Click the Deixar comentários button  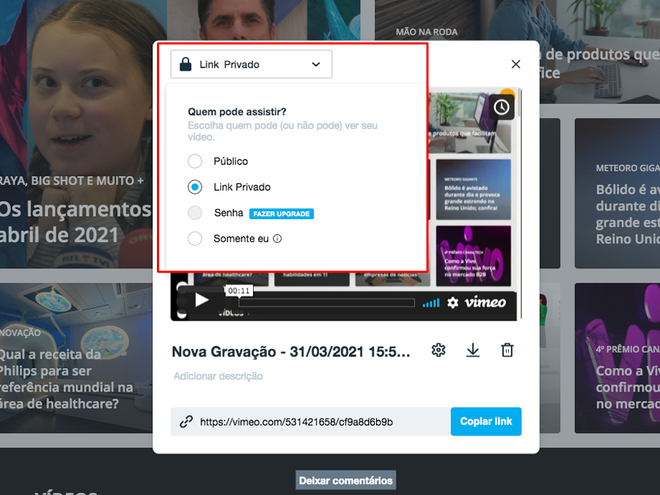click(x=346, y=480)
